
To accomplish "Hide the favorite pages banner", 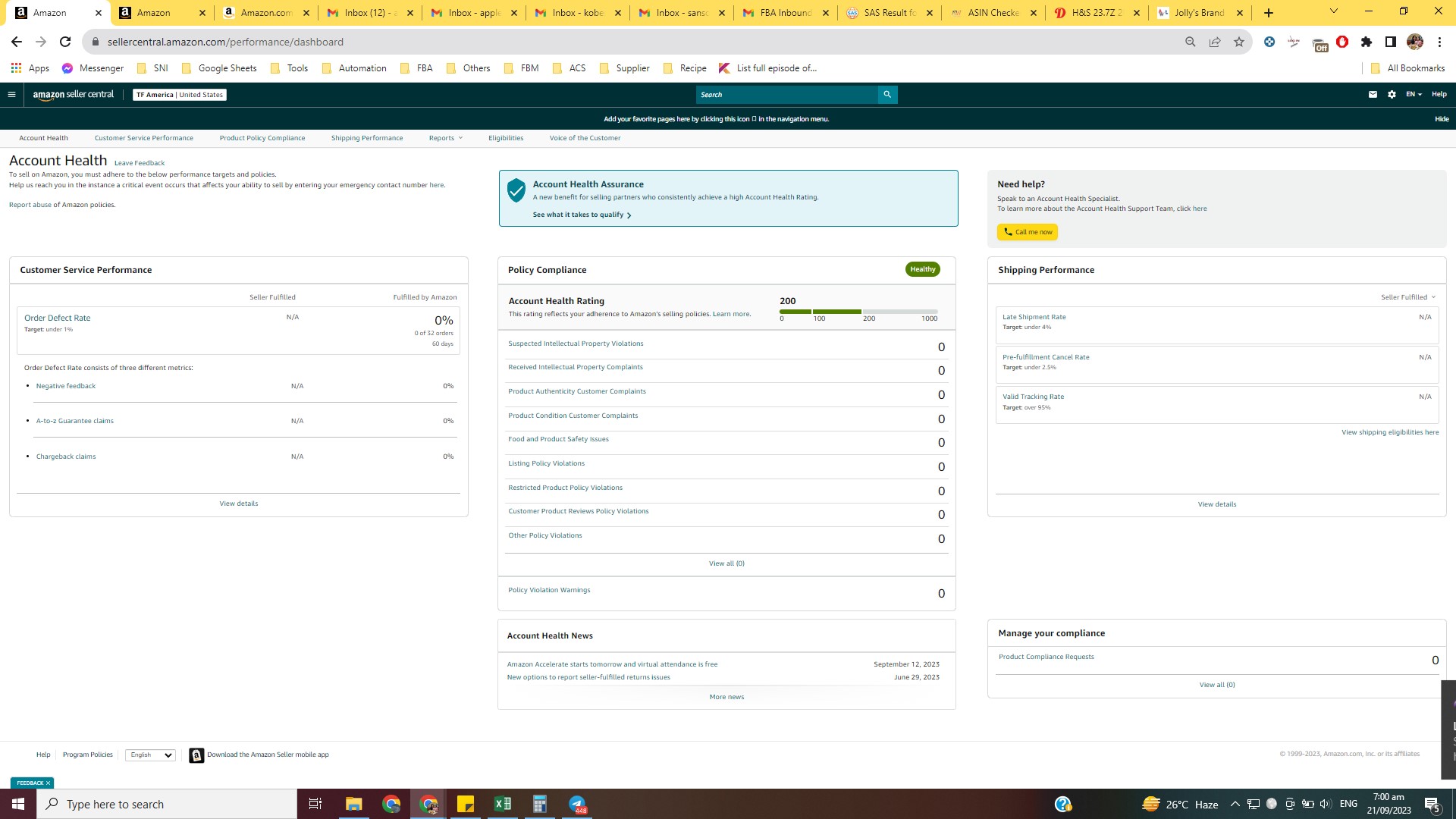I will pyautogui.click(x=1442, y=119).
